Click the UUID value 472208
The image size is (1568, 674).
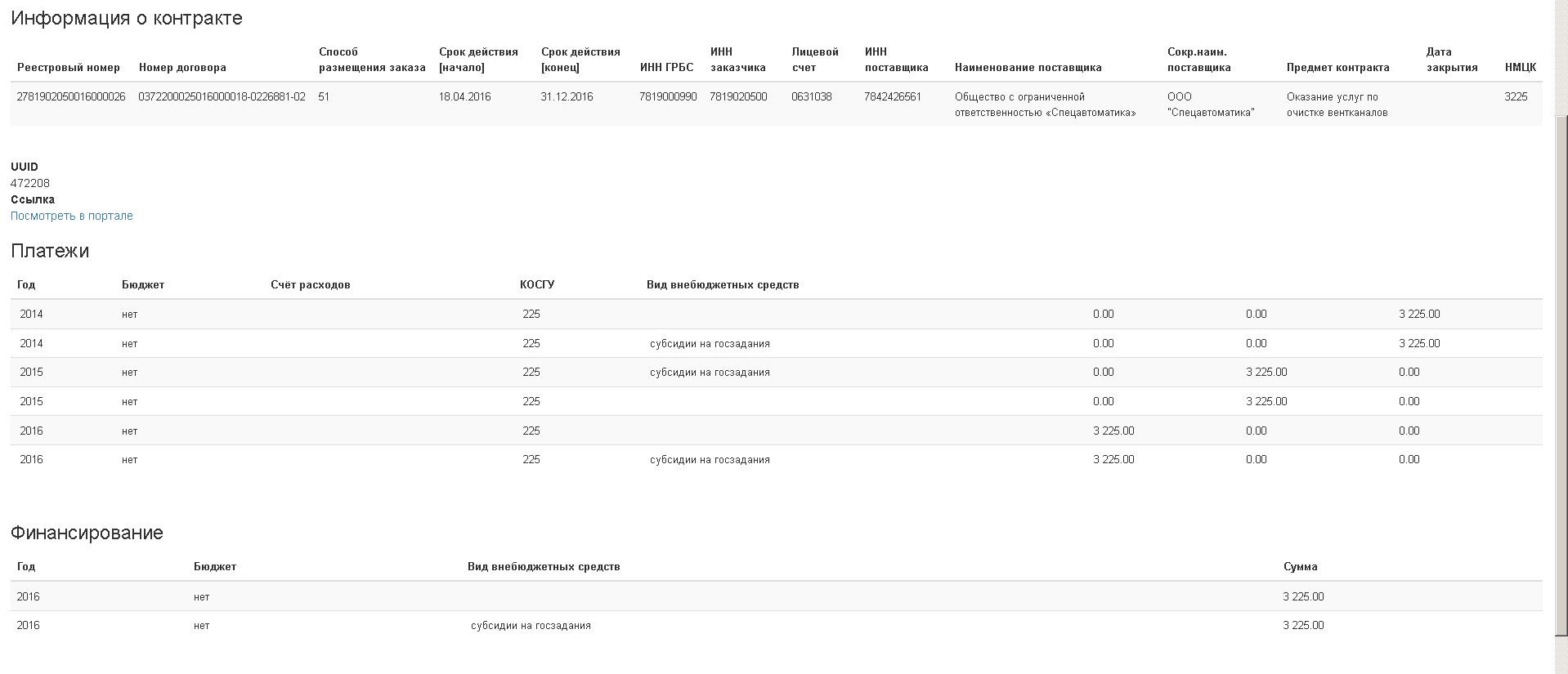pos(30,183)
